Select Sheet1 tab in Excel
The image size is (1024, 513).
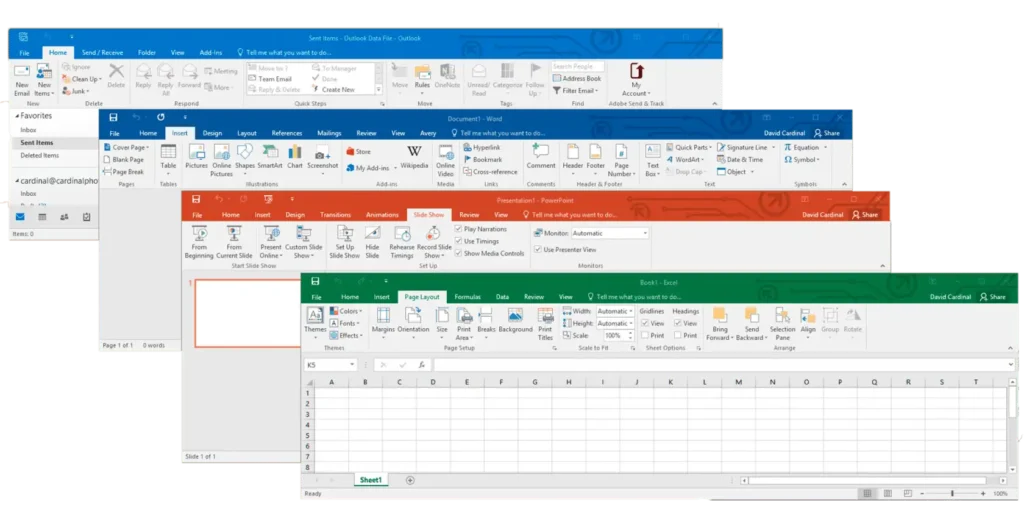click(x=370, y=480)
